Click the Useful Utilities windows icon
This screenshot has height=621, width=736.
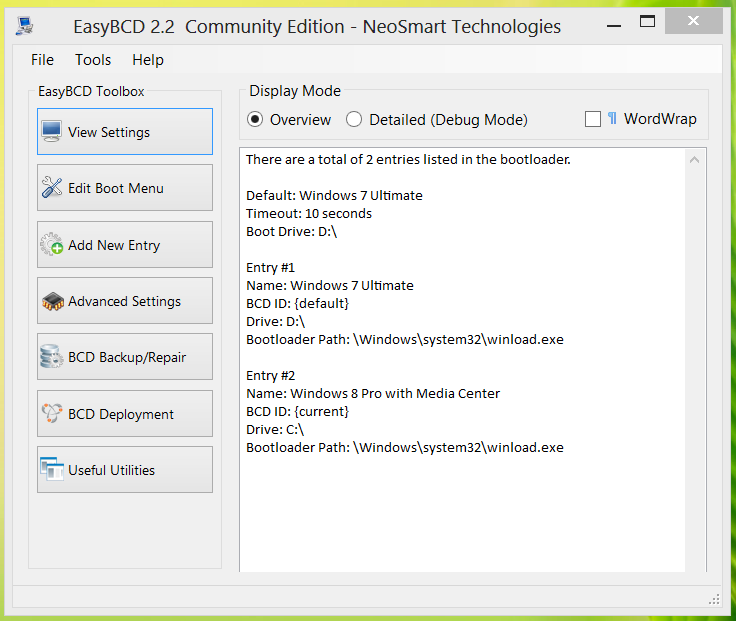(52, 470)
